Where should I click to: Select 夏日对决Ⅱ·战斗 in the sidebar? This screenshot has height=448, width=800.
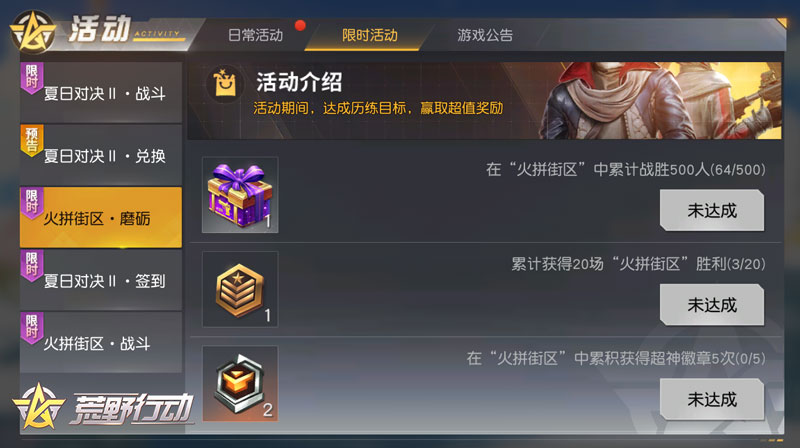pos(101,92)
